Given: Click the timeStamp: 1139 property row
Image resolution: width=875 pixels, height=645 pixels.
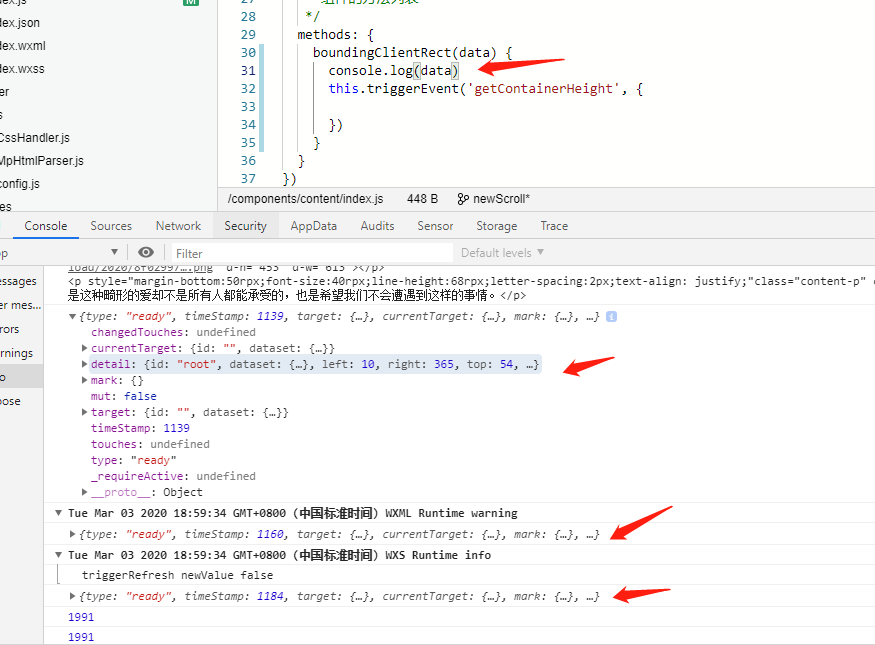Looking at the screenshot, I should point(140,429).
